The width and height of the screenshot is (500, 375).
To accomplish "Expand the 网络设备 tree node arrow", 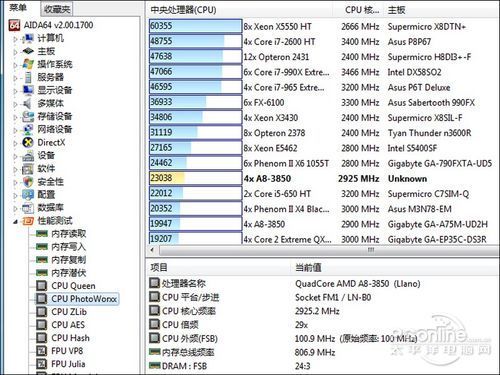I will 15,130.
